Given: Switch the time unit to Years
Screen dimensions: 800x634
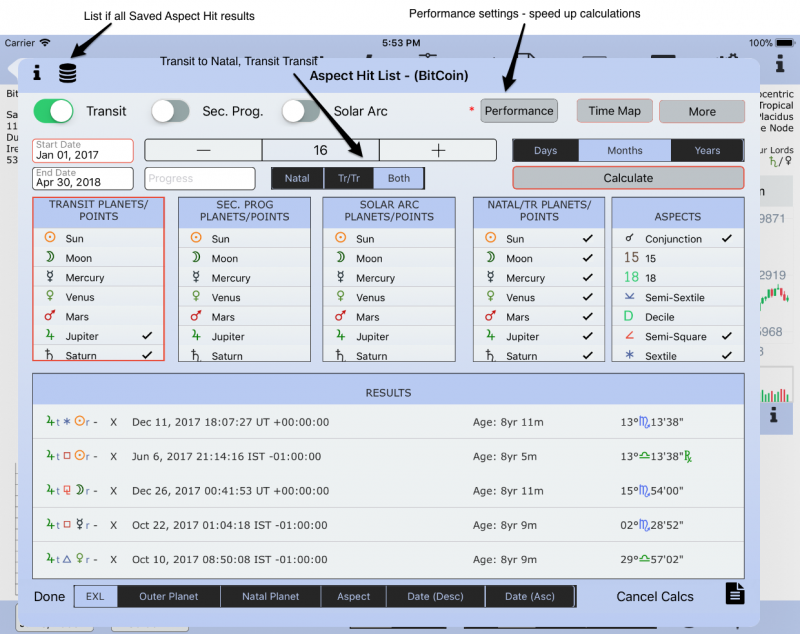Looking at the screenshot, I should click(708, 150).
